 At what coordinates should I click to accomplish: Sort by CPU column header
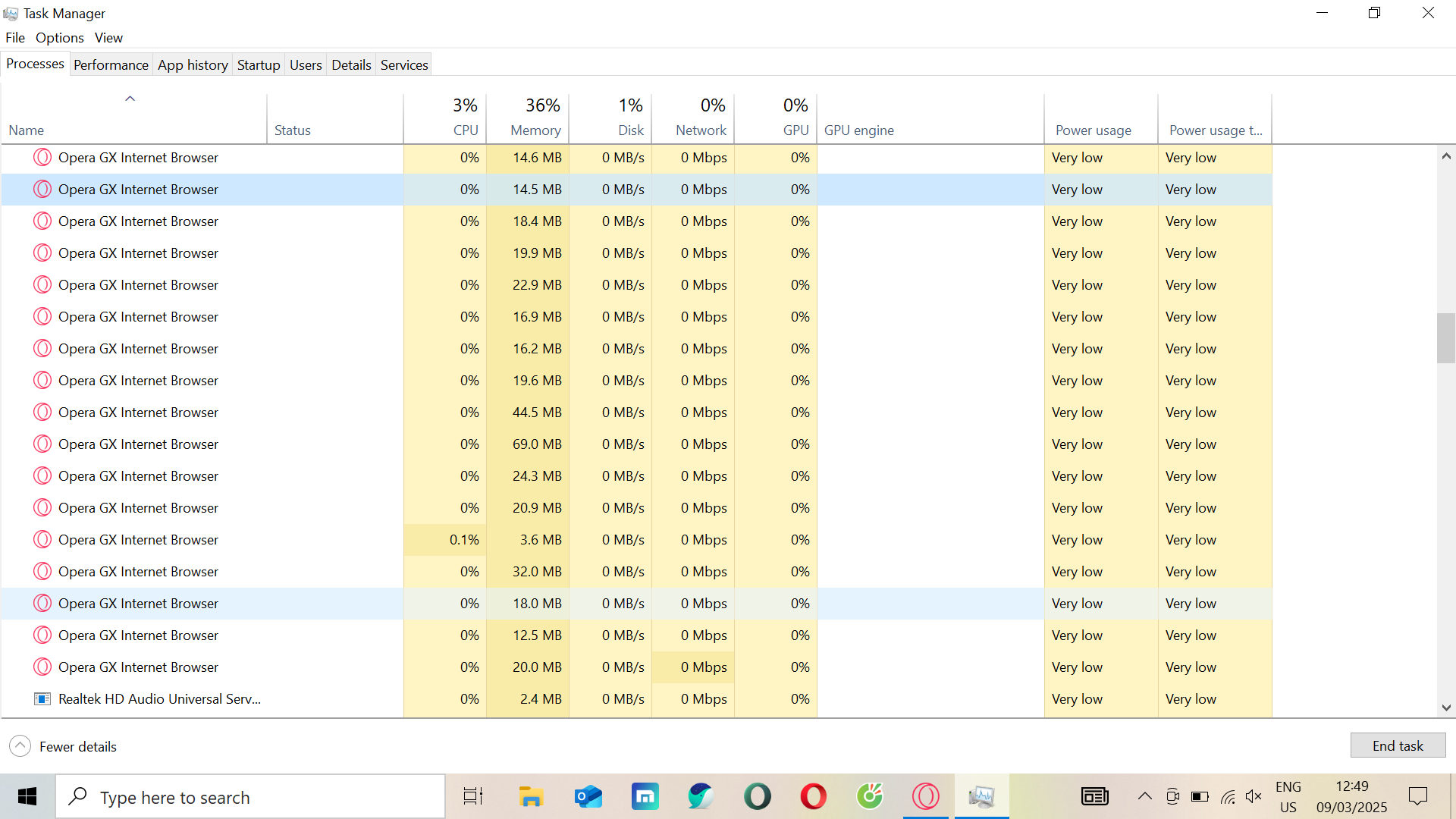(x=445, y=118)
